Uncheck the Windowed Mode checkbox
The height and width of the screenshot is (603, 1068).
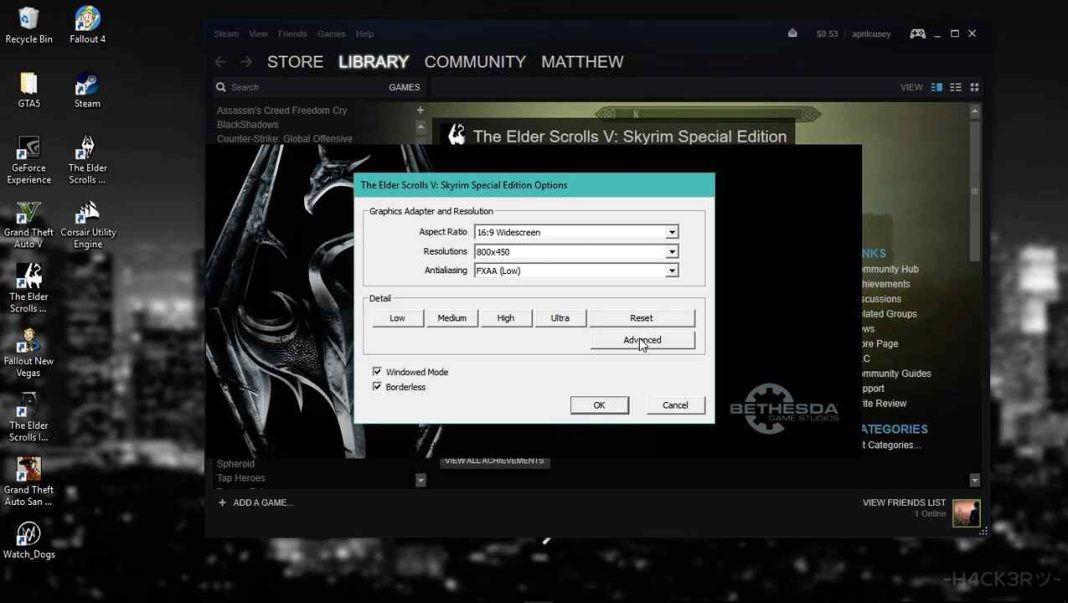pyautogui.click(x=377, y=371)
